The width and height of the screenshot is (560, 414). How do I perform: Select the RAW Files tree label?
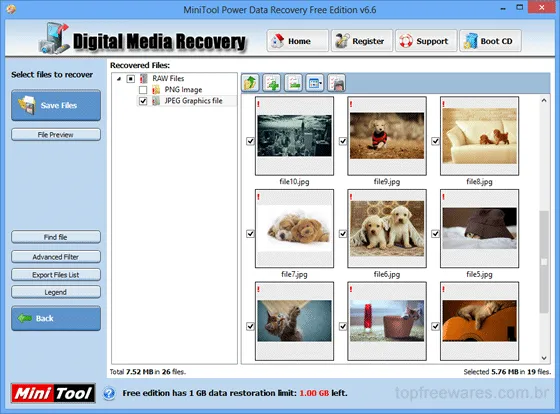(x=168, y=78)
